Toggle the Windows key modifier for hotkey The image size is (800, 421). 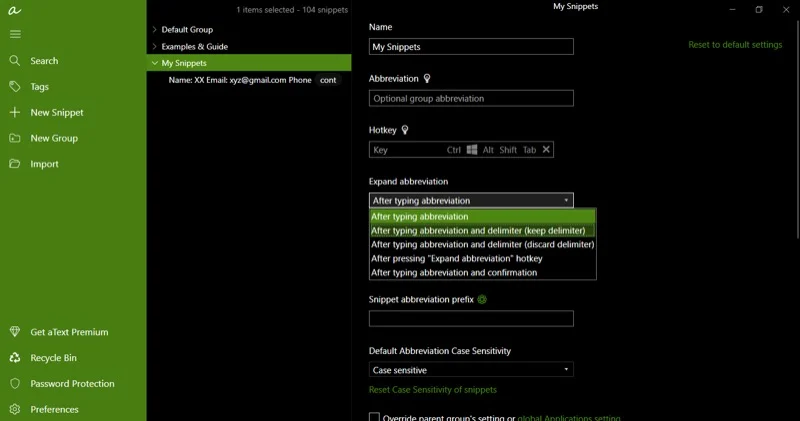[472, 150]
